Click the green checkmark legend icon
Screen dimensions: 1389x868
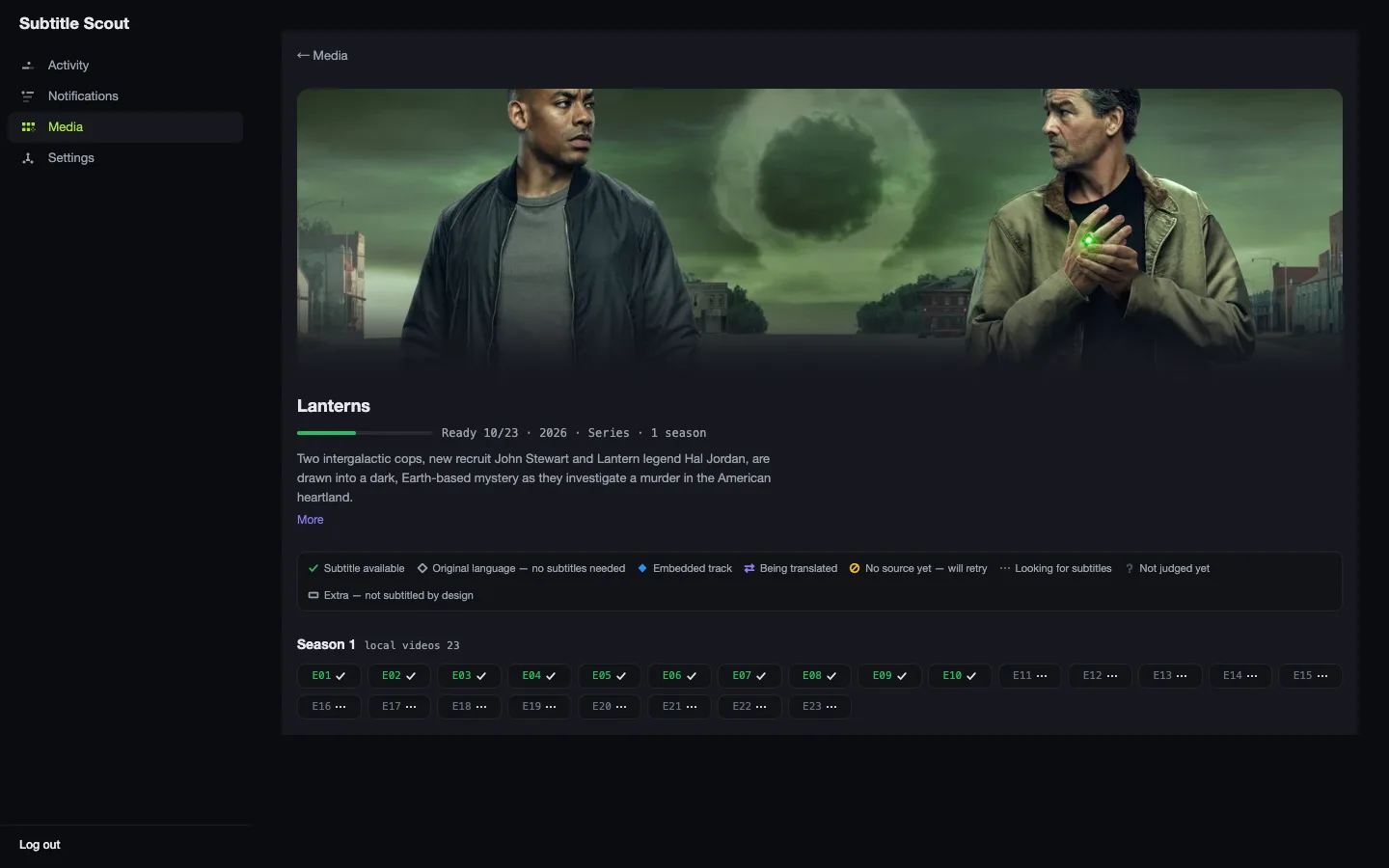(313, 569)
